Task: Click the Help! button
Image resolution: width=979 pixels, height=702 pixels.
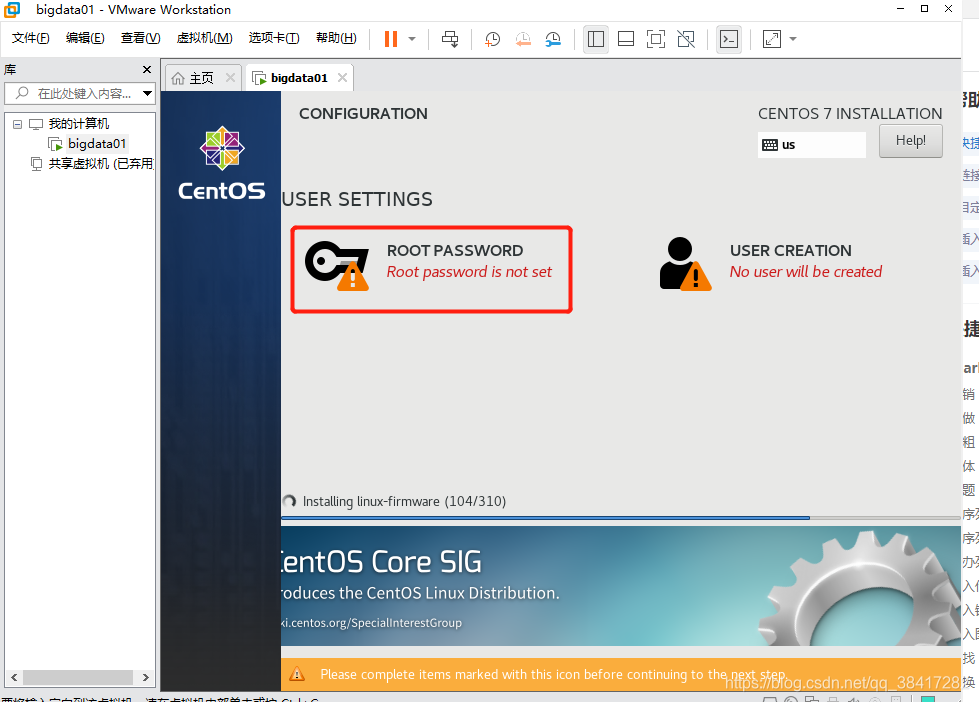Action: pos(910,141)
